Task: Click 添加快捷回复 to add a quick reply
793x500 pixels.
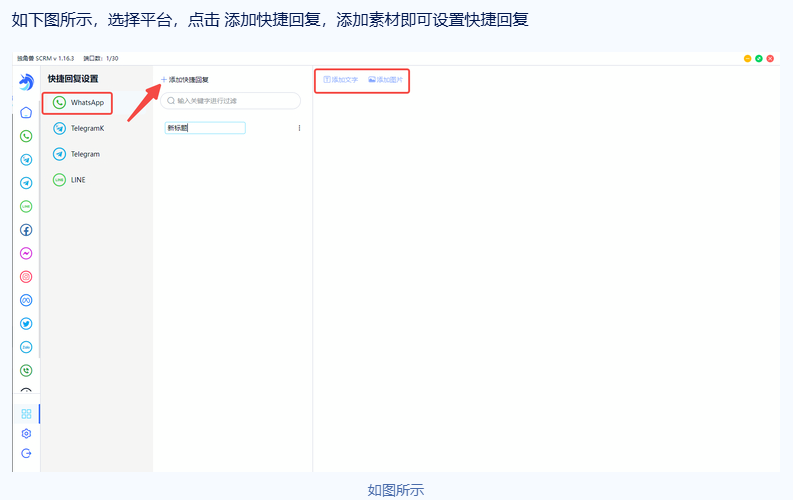Action: [x=185, y=80]
